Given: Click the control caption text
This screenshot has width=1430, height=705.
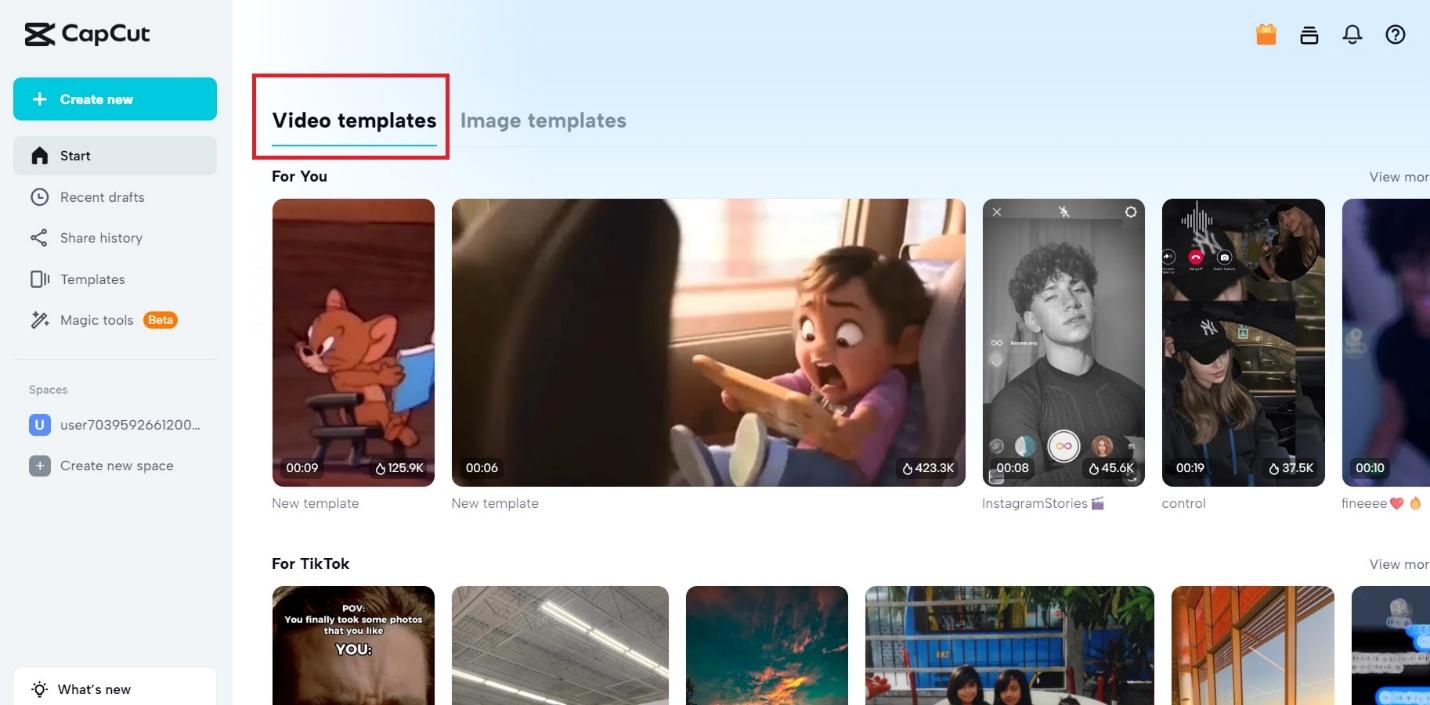Looking at the screenshot, I should [x=1184, y=503].
